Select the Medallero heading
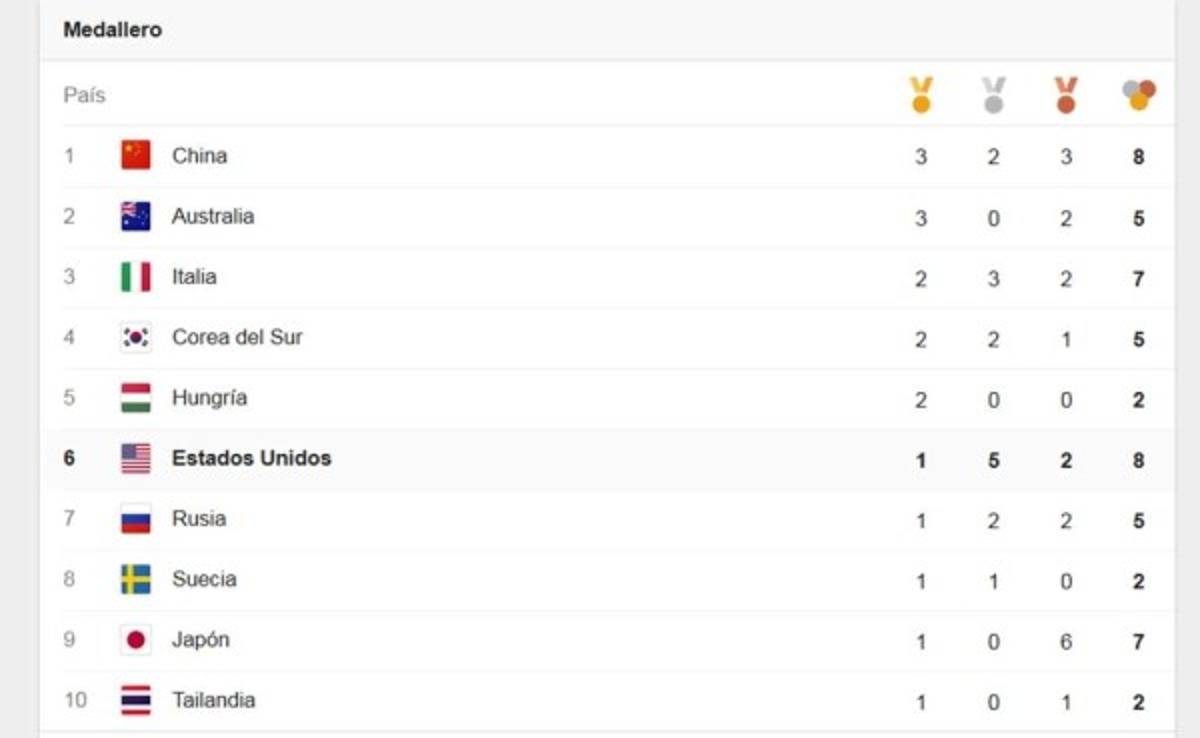 [112, 30]
